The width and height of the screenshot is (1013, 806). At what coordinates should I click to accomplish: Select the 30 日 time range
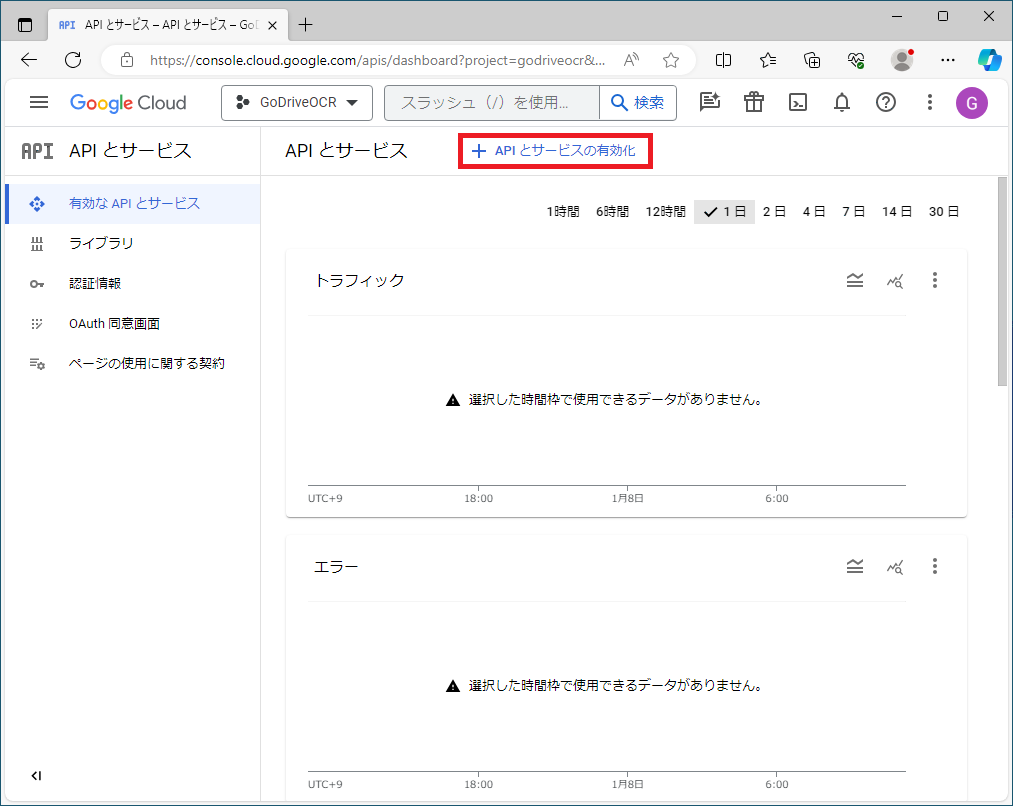tap(943, 212)
